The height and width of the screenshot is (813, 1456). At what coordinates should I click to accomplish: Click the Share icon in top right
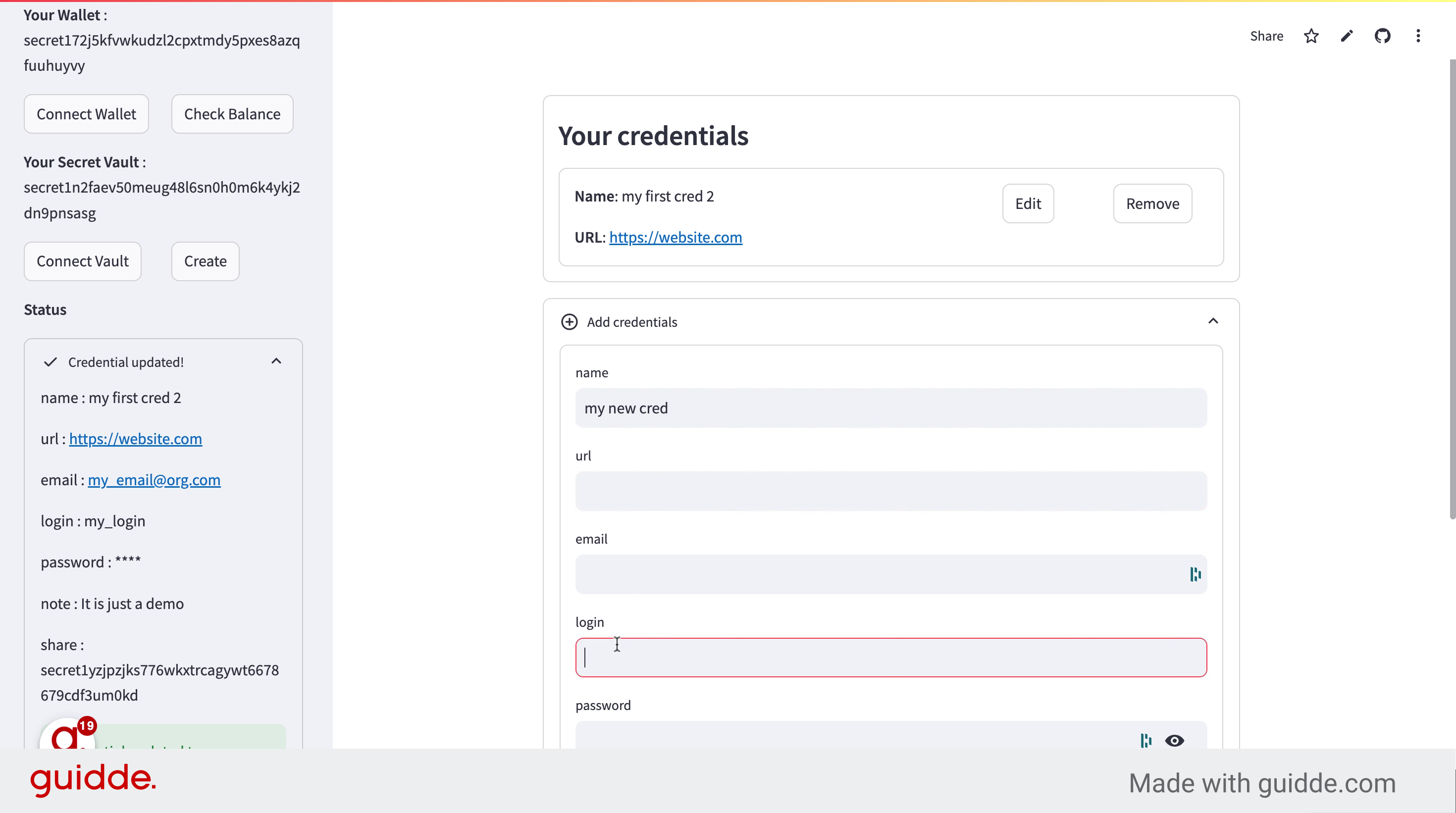[1267, 36]
